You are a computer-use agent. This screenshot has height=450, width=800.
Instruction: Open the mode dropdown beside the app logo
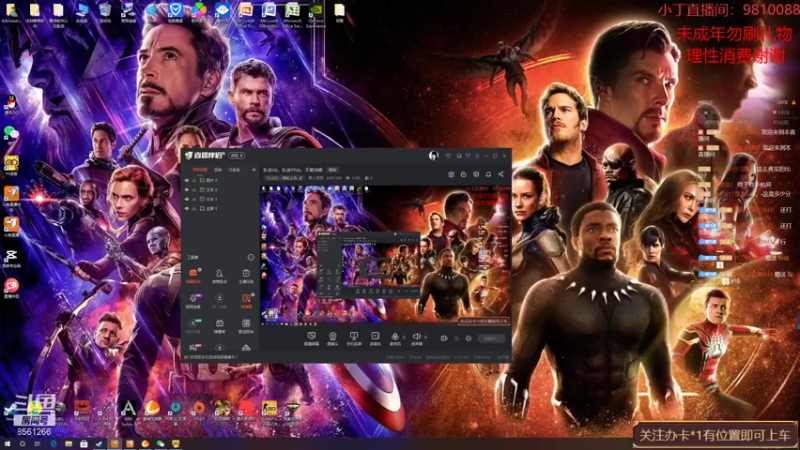click(x=237, y=156)
